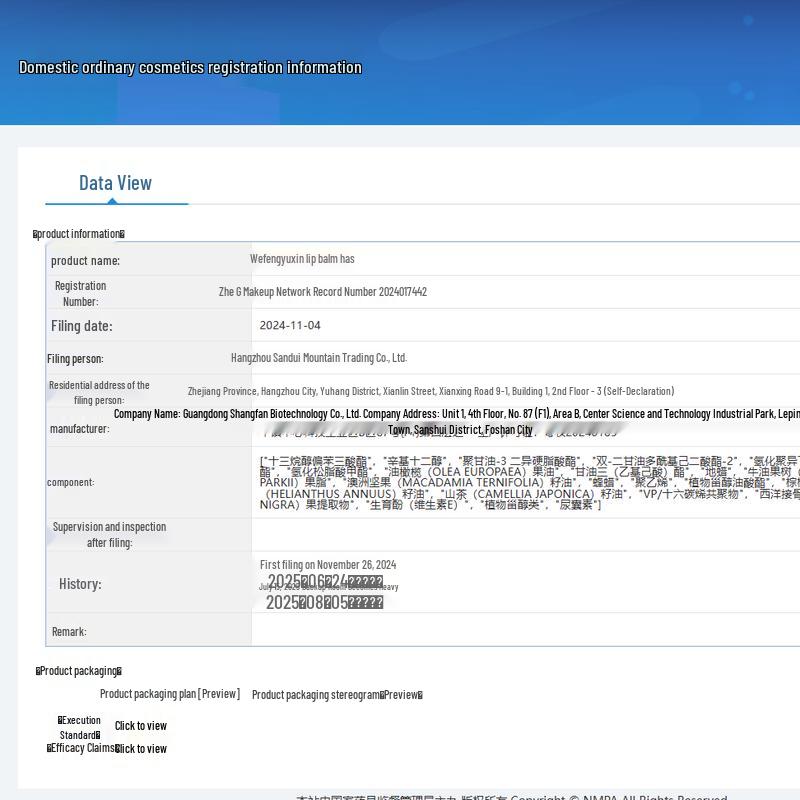Click to view the Efficacy Claims
This screenshot has width=800, height=800.
[x=140, y=749]
